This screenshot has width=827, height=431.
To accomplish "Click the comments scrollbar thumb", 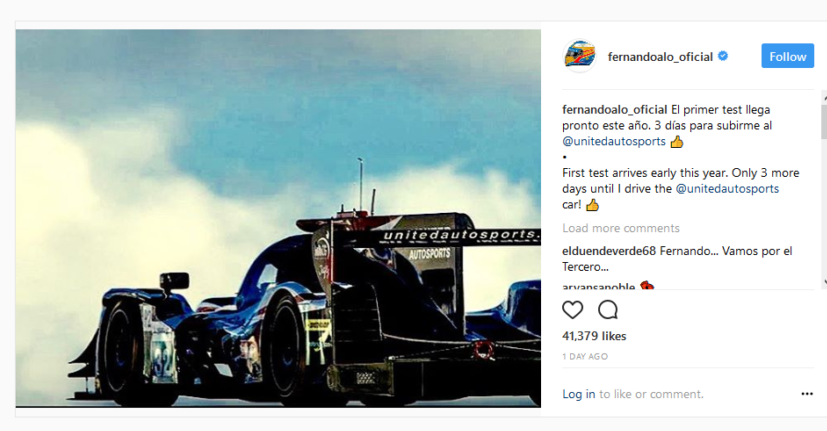I will (824, 121).
